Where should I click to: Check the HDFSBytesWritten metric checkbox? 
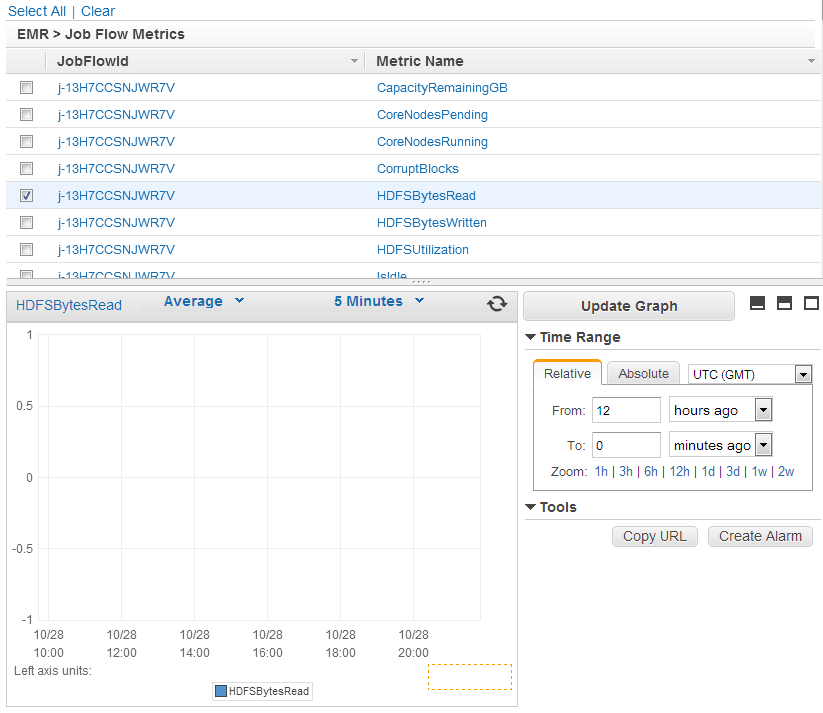(x=26, y=223)
